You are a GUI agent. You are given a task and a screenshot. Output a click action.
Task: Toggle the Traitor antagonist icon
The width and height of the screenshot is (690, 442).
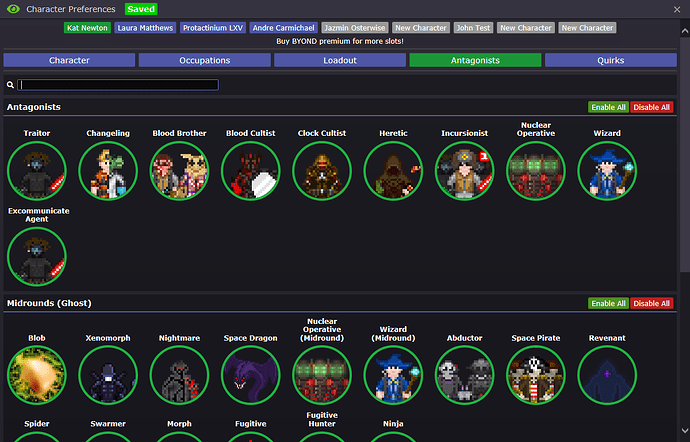click(x=37, y=171)
